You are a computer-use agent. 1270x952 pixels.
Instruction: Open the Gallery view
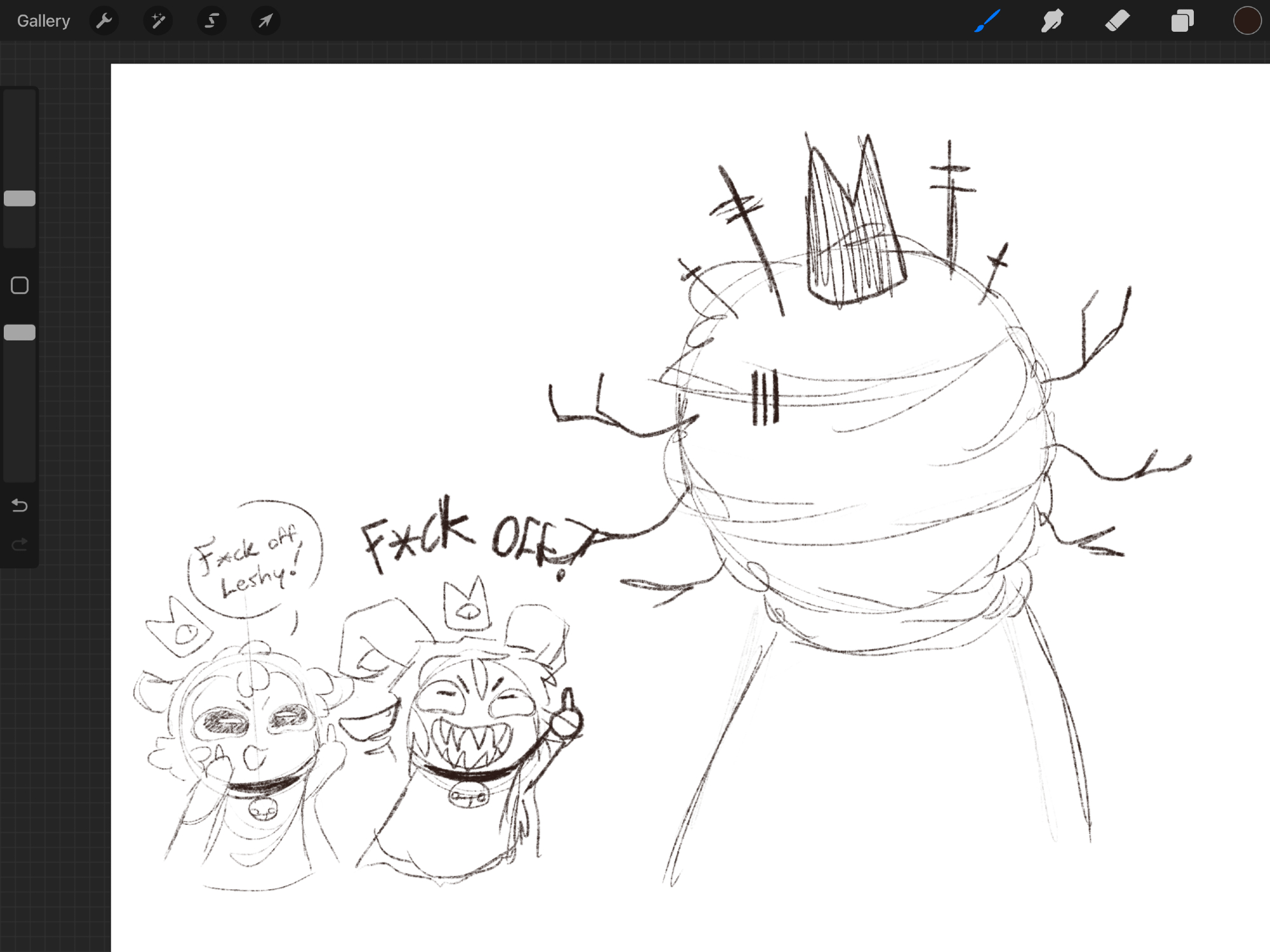tap(43, 21)
